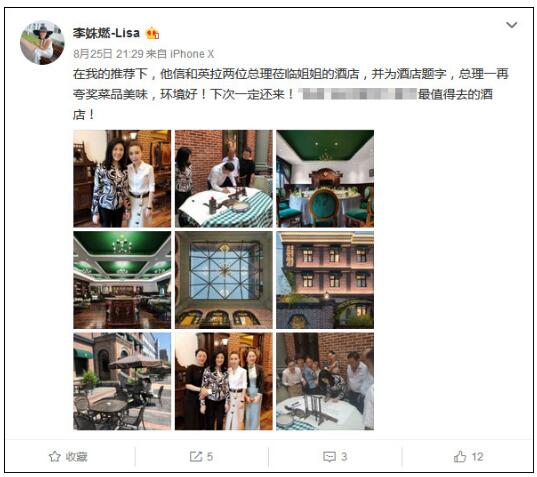Click the comment bubble icon
537x477 pixels.
tap(329, 456)
